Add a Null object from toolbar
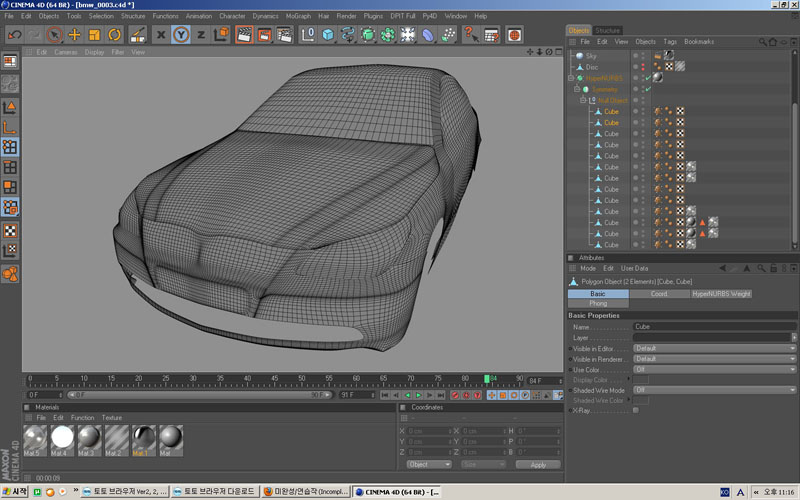 [x=308, y=35]
